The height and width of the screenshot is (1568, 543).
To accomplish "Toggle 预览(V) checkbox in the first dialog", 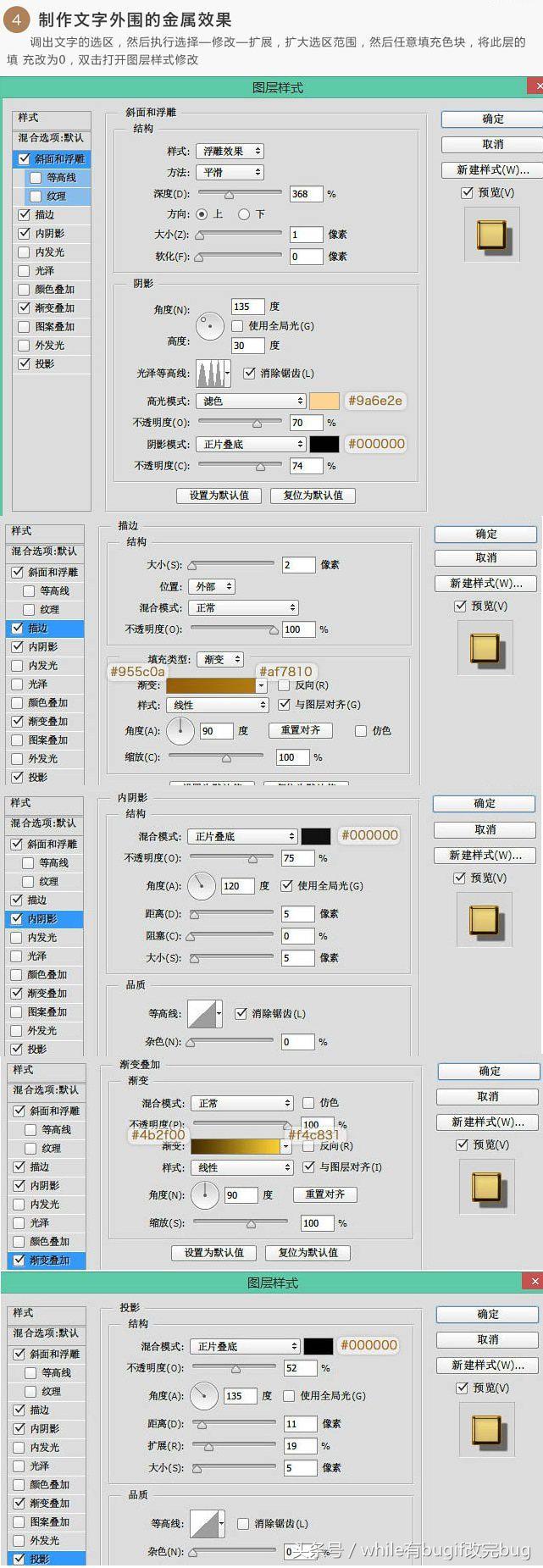I will [x=467, y=192].
